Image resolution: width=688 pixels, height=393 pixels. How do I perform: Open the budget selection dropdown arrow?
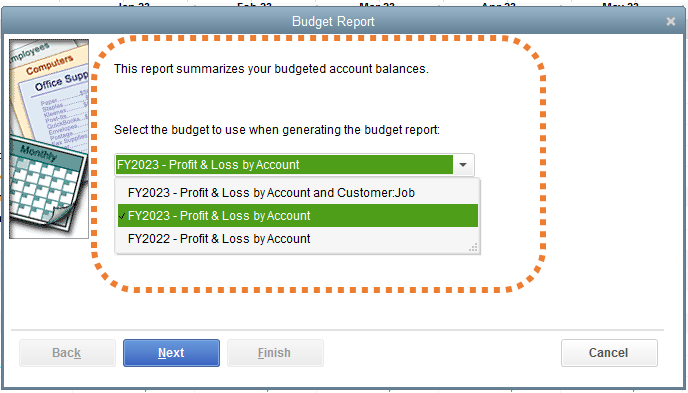pyautogui.click(x=463, y=165)
